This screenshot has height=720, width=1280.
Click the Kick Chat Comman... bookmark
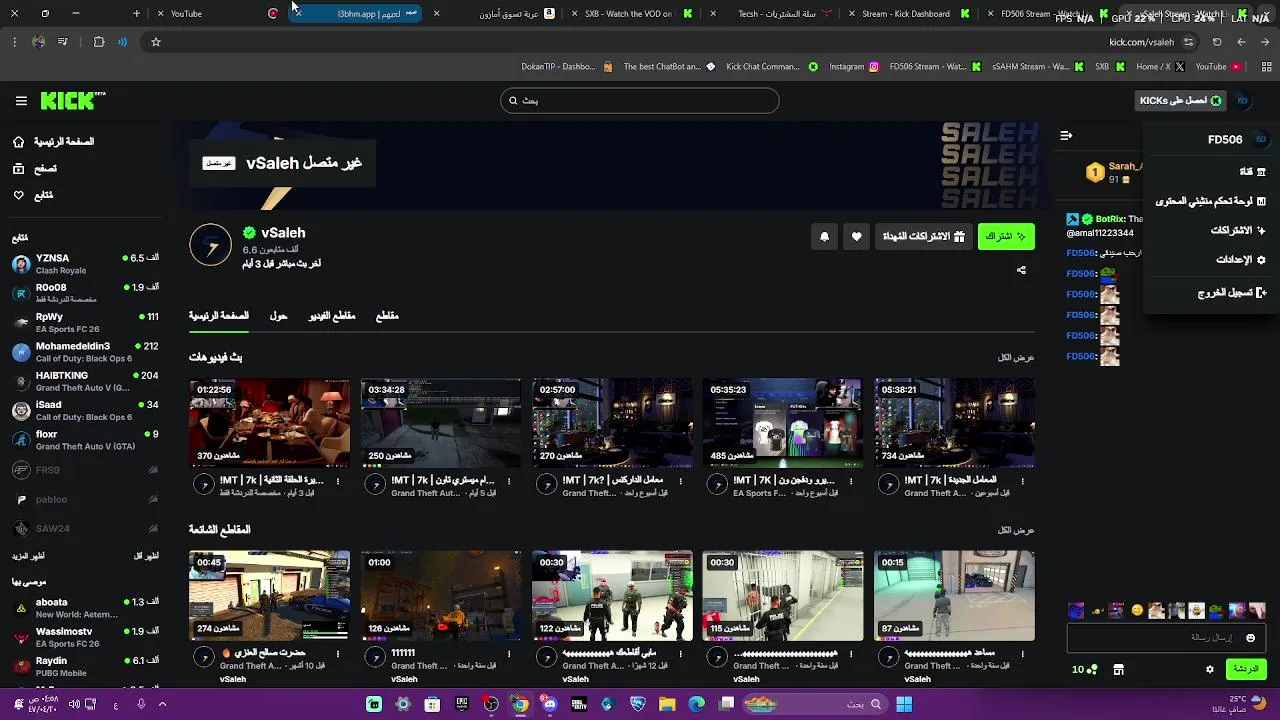click(771, 67)
